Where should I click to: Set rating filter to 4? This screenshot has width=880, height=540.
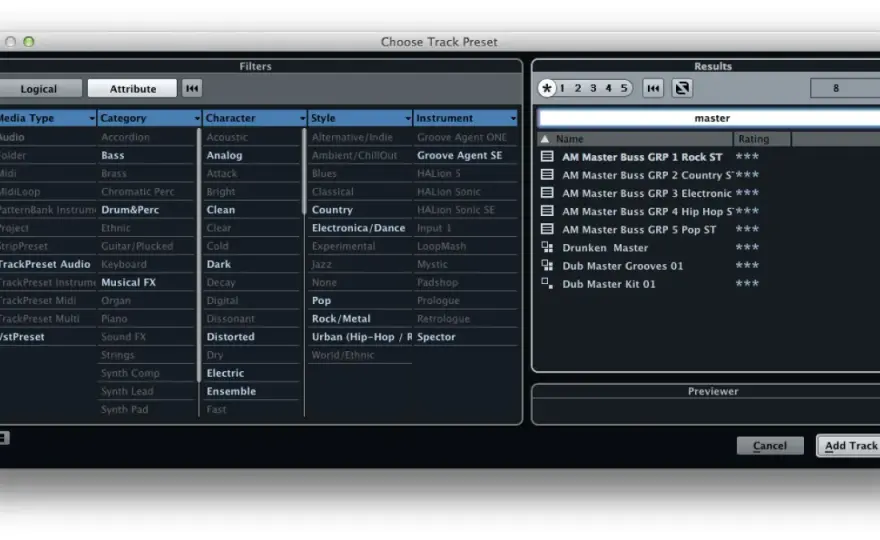coord(608,88)
